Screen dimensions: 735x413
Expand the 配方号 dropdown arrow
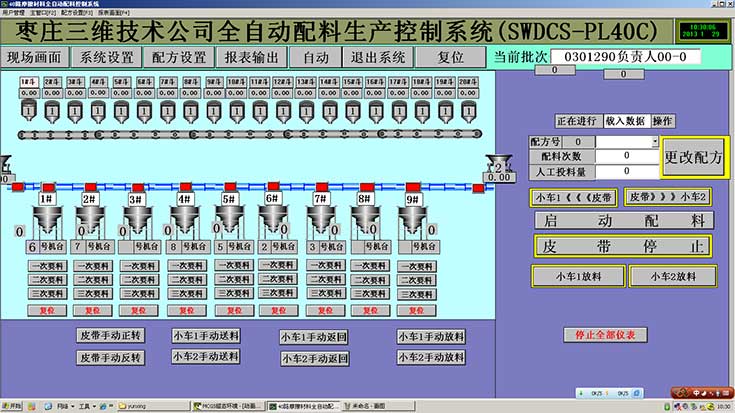pyautogui.click(x=656, y=142)
